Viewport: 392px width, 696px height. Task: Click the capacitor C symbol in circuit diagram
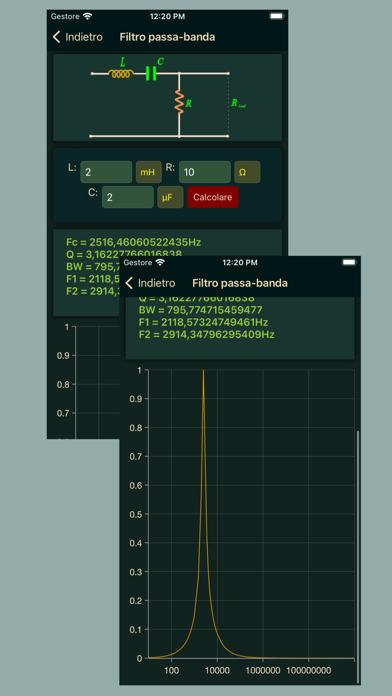pos(151,73)
